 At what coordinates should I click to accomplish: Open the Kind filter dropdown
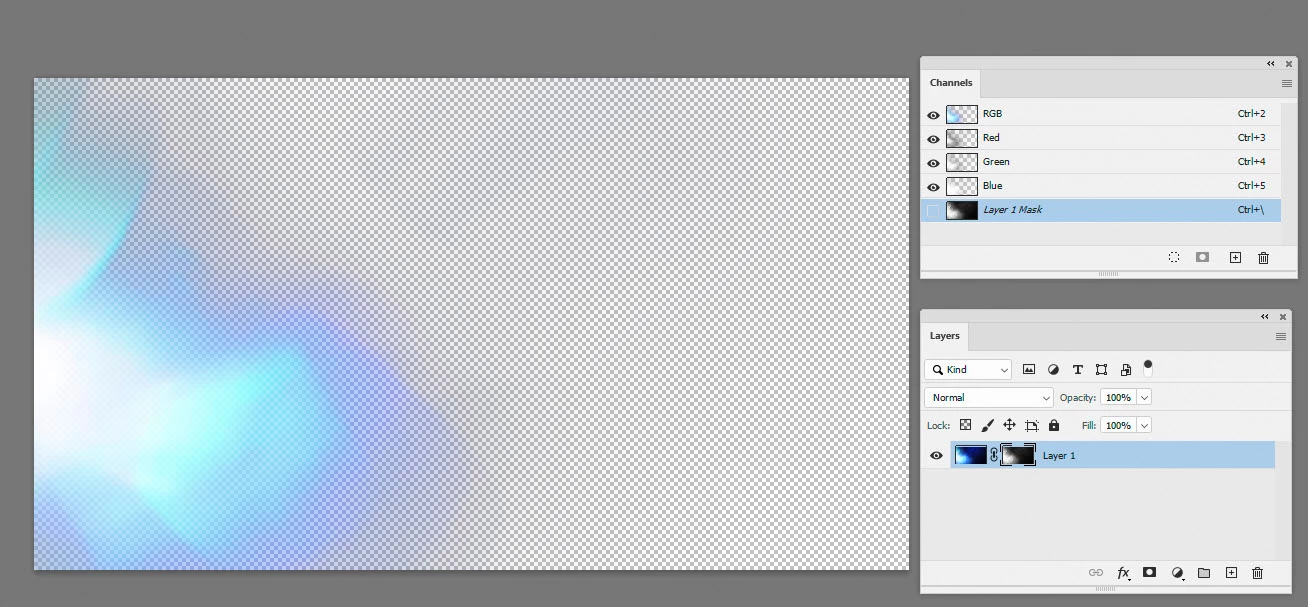pyautogui.click(x=968, y=370)
